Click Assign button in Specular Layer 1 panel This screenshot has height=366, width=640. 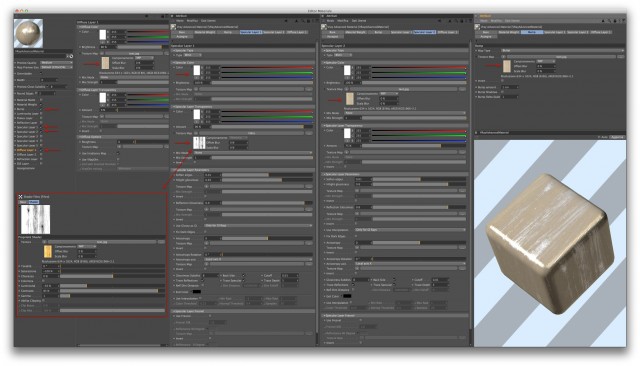point(182,37)
